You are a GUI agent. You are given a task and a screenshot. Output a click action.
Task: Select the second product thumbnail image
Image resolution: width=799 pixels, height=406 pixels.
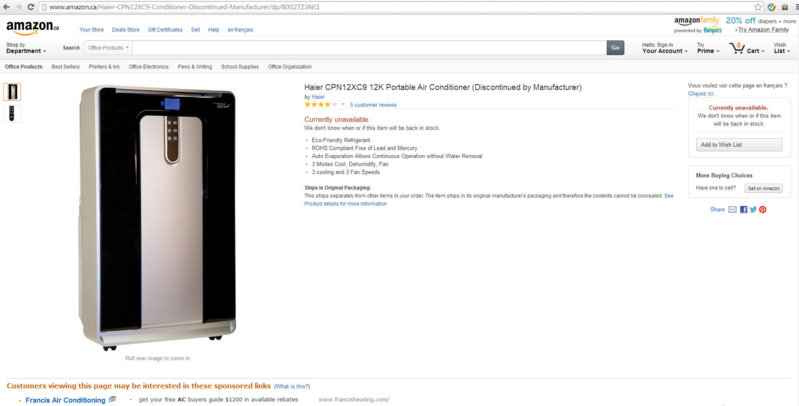12,113
